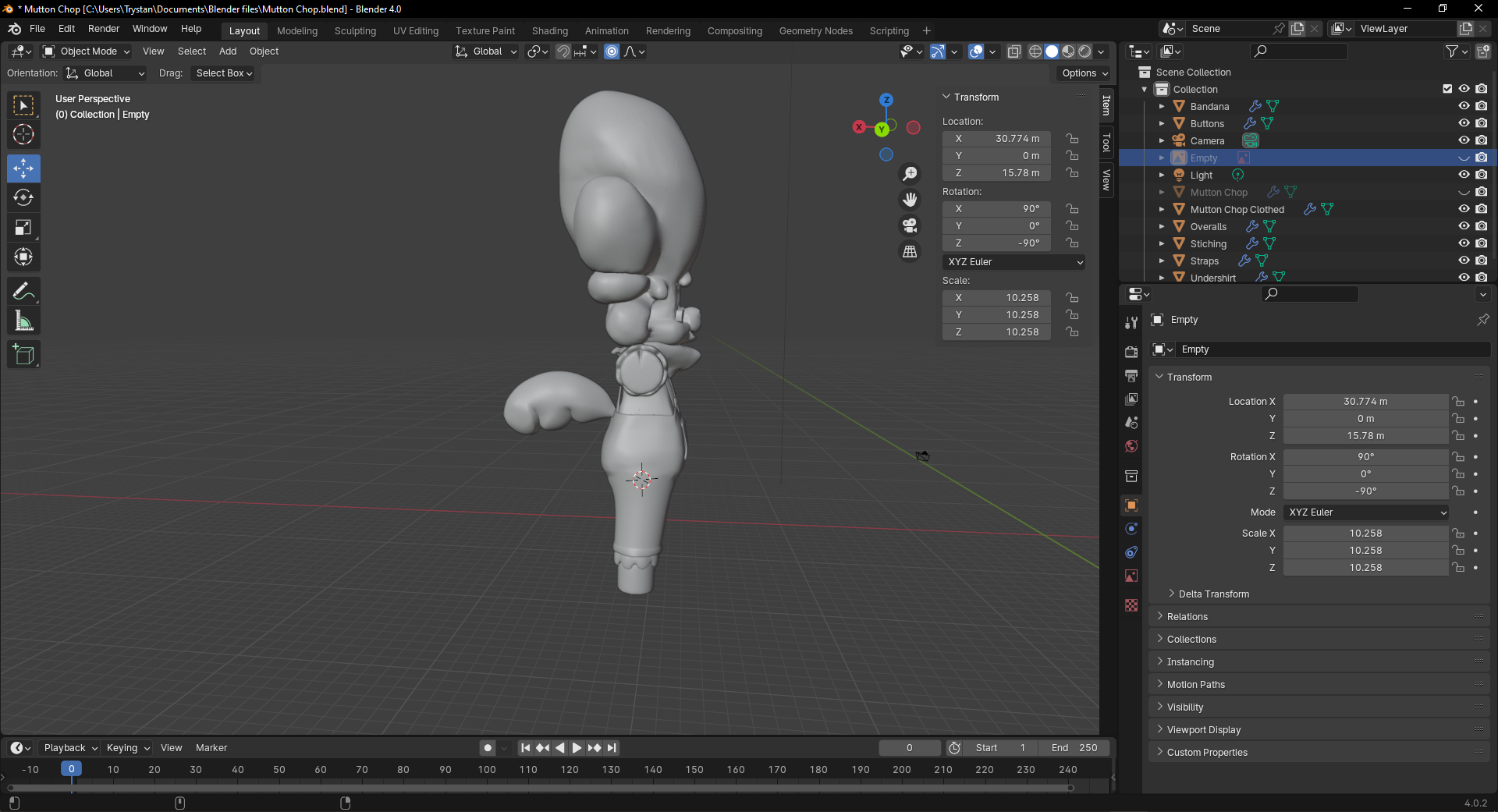
Task: Select the Scale tool
Action: point(23,228)
